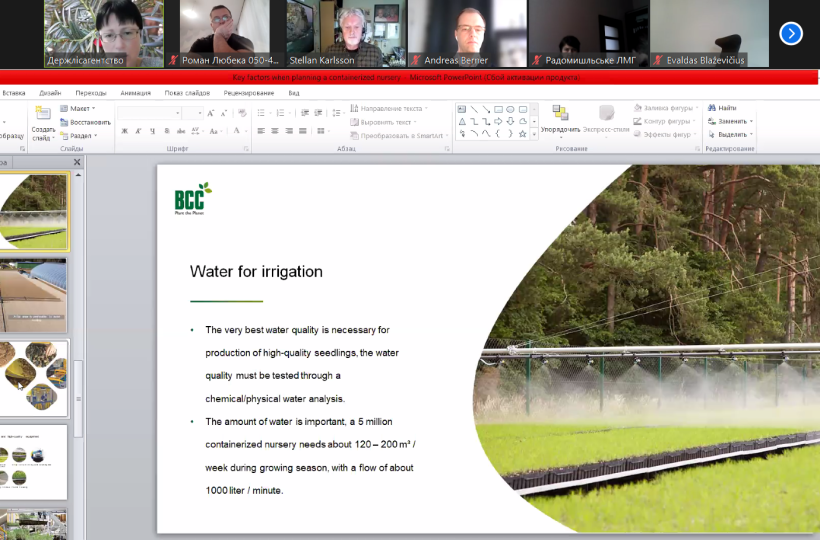Open the View (Вид) tab
This screenshot has width=820, height=540.
(x=294, y=93)
